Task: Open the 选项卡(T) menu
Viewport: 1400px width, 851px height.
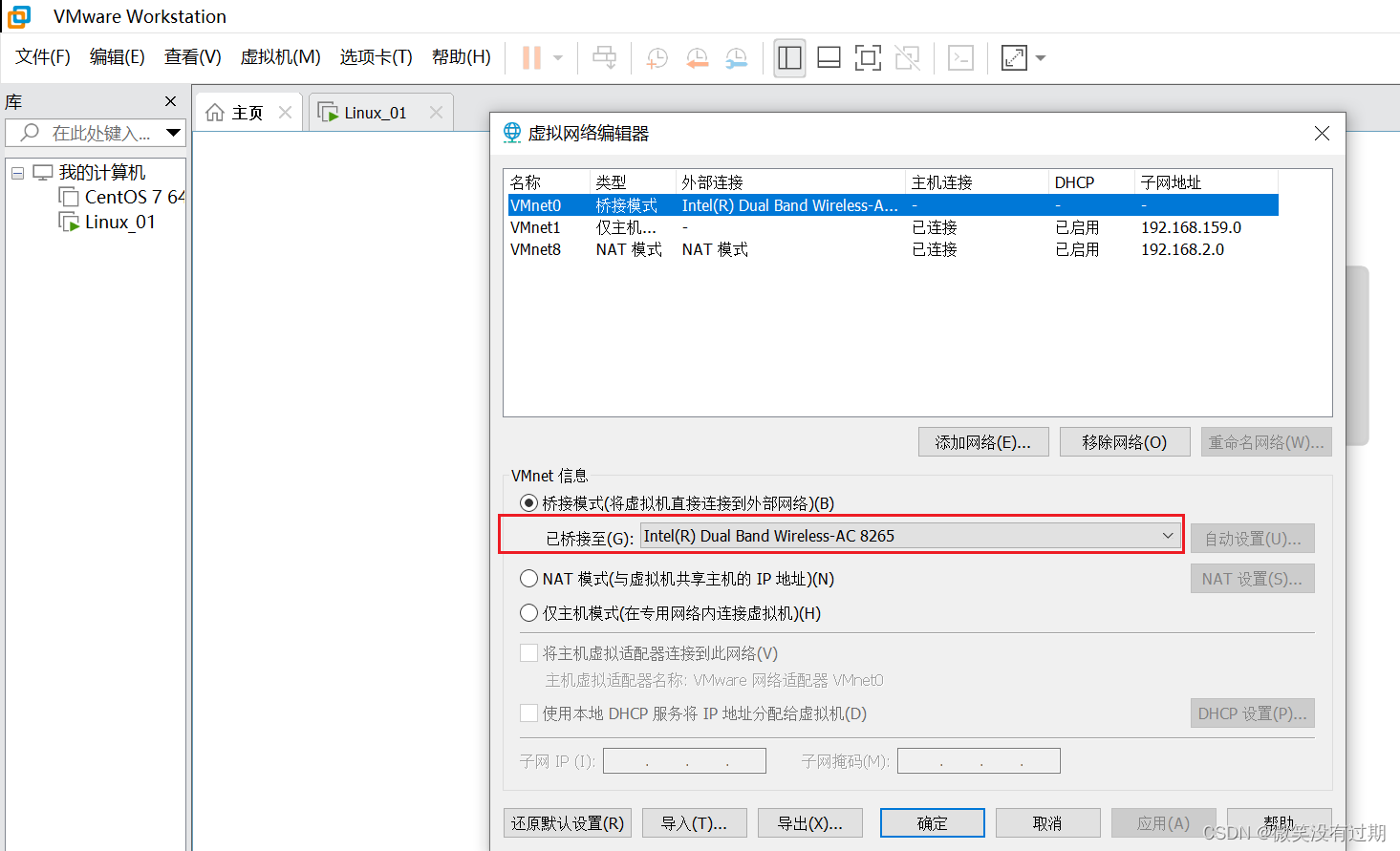Action: (x=377, y=57)
